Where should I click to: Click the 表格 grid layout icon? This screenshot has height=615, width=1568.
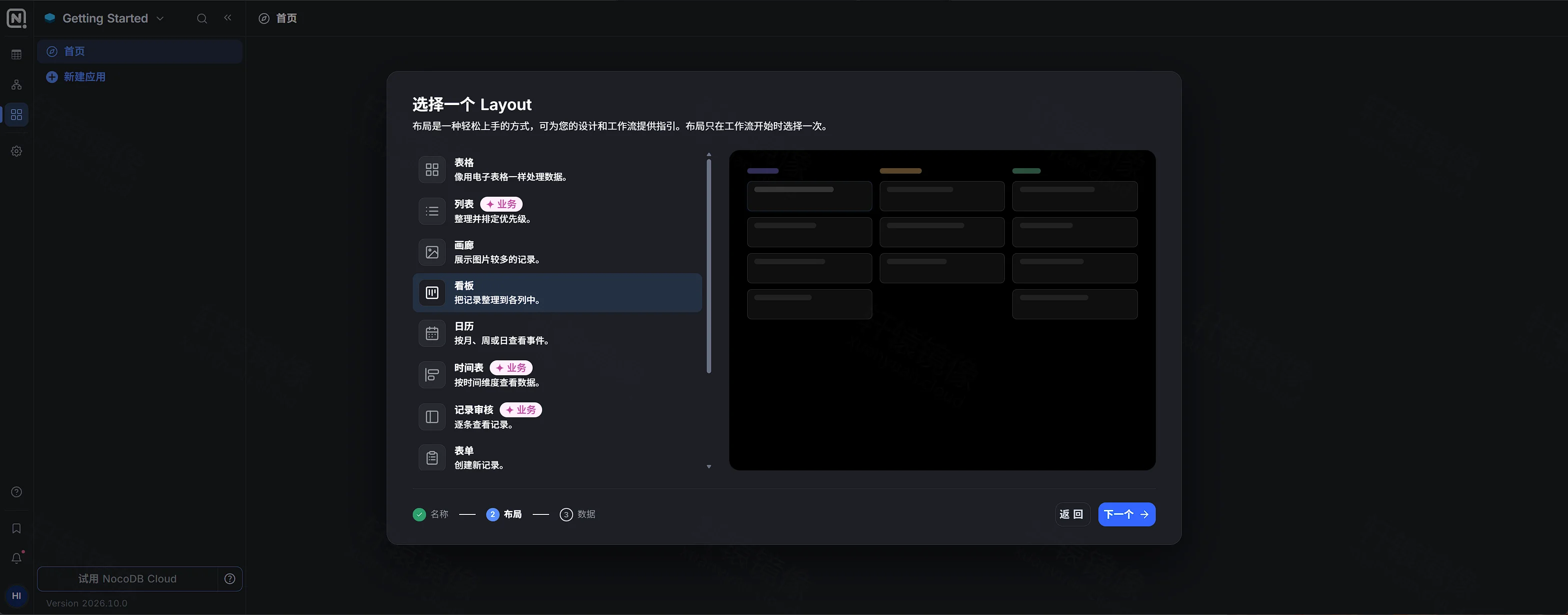tap(432, 170)
